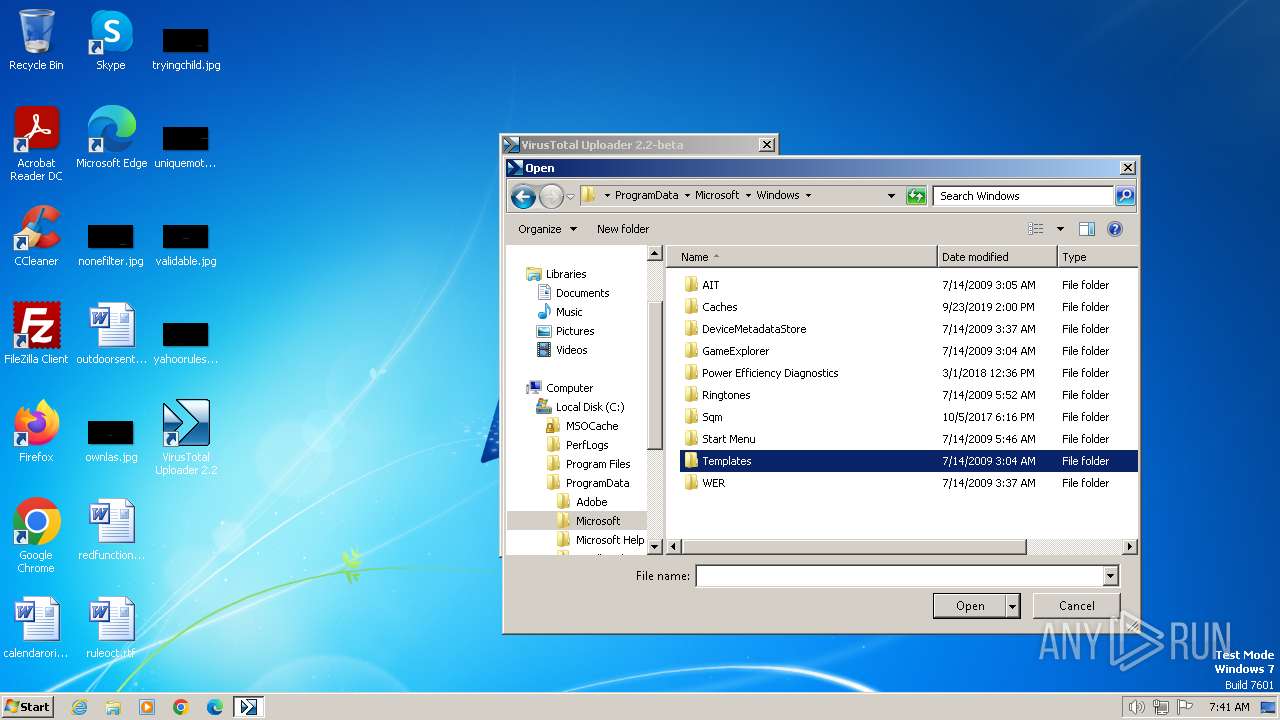Select Music library in navigation tree

[x=569, y=312]
